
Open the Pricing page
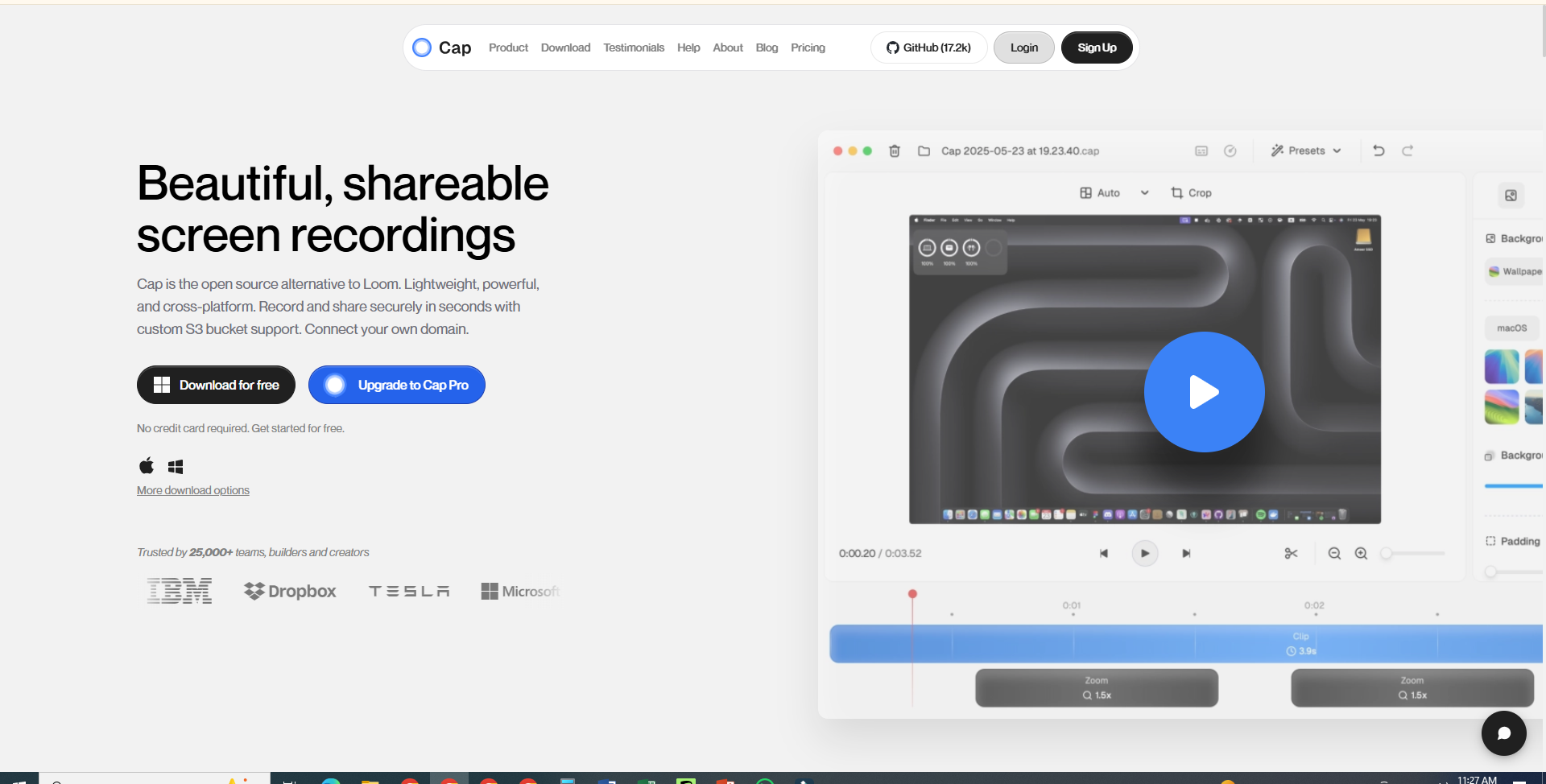click(808, 47)
